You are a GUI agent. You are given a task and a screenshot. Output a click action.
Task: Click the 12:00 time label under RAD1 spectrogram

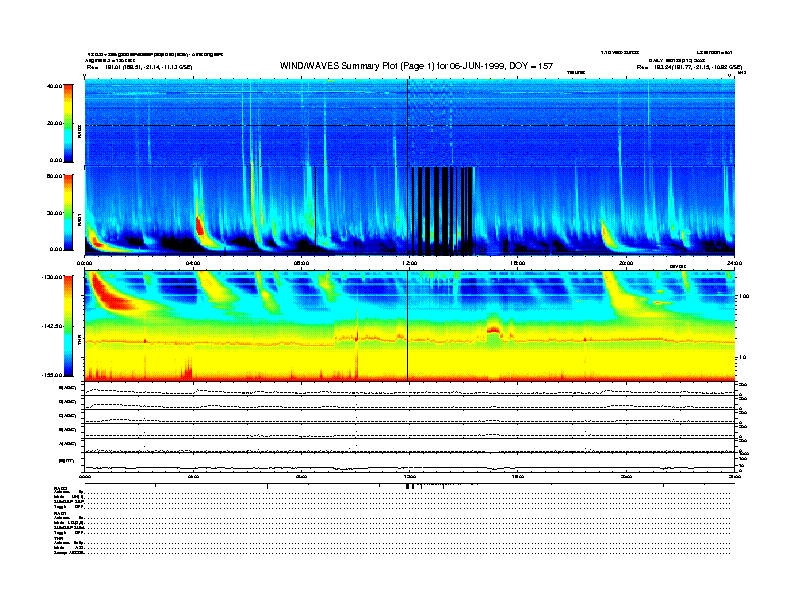pos(409,263)
